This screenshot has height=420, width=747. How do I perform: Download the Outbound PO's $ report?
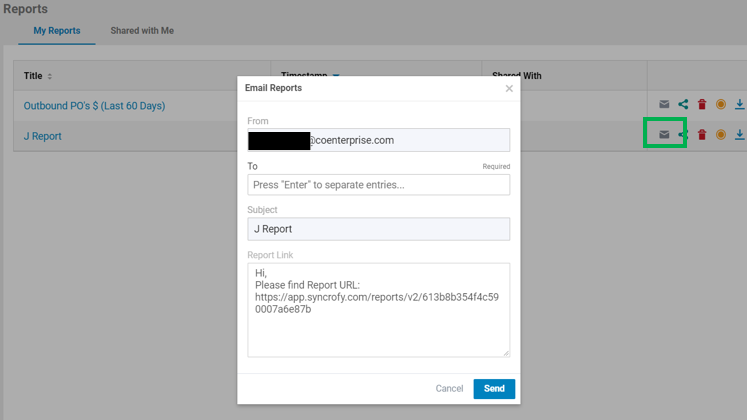(739, 104)
